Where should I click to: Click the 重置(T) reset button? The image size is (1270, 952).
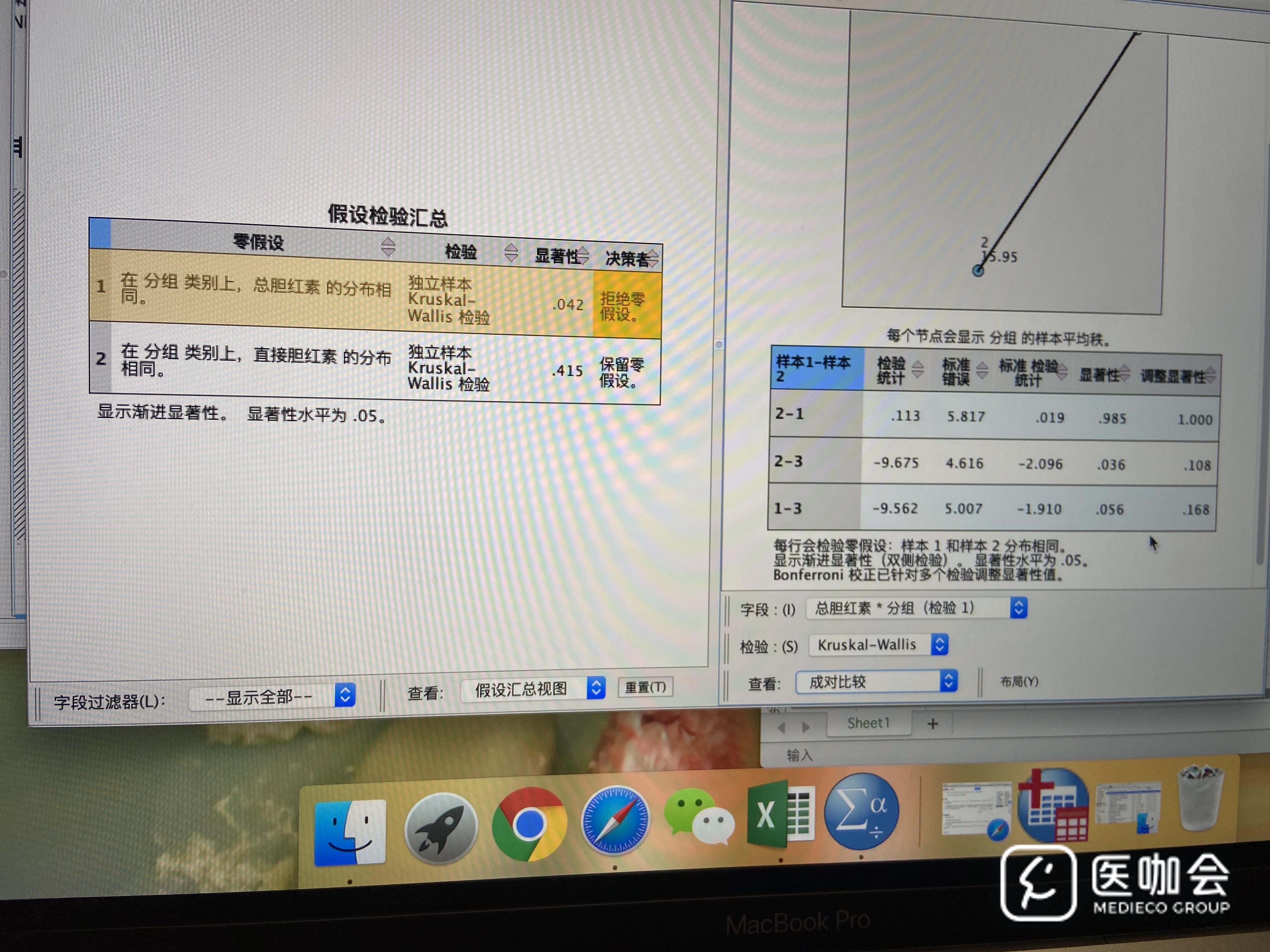pos(645,687)
